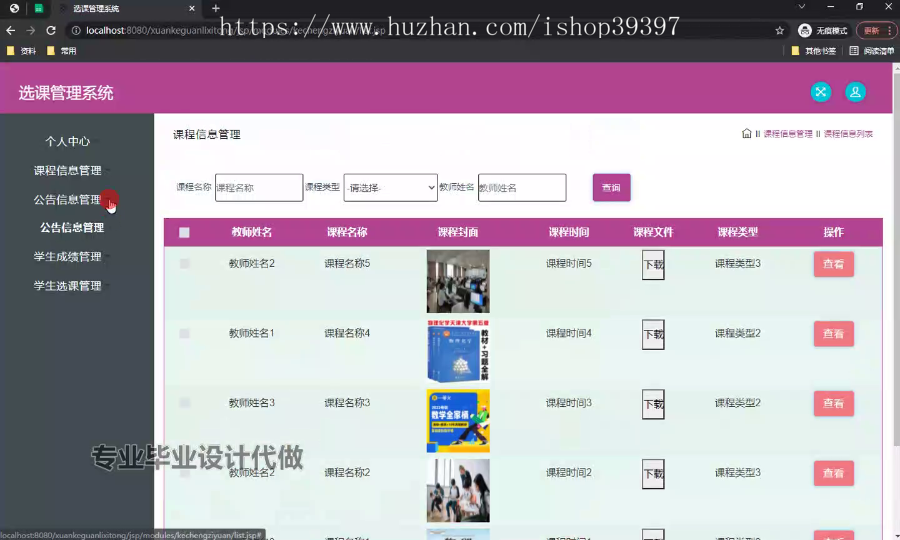The height and width of the screenshot is (540, 900).
Task: Open new browser tab with plus
Action: [216, 8]
